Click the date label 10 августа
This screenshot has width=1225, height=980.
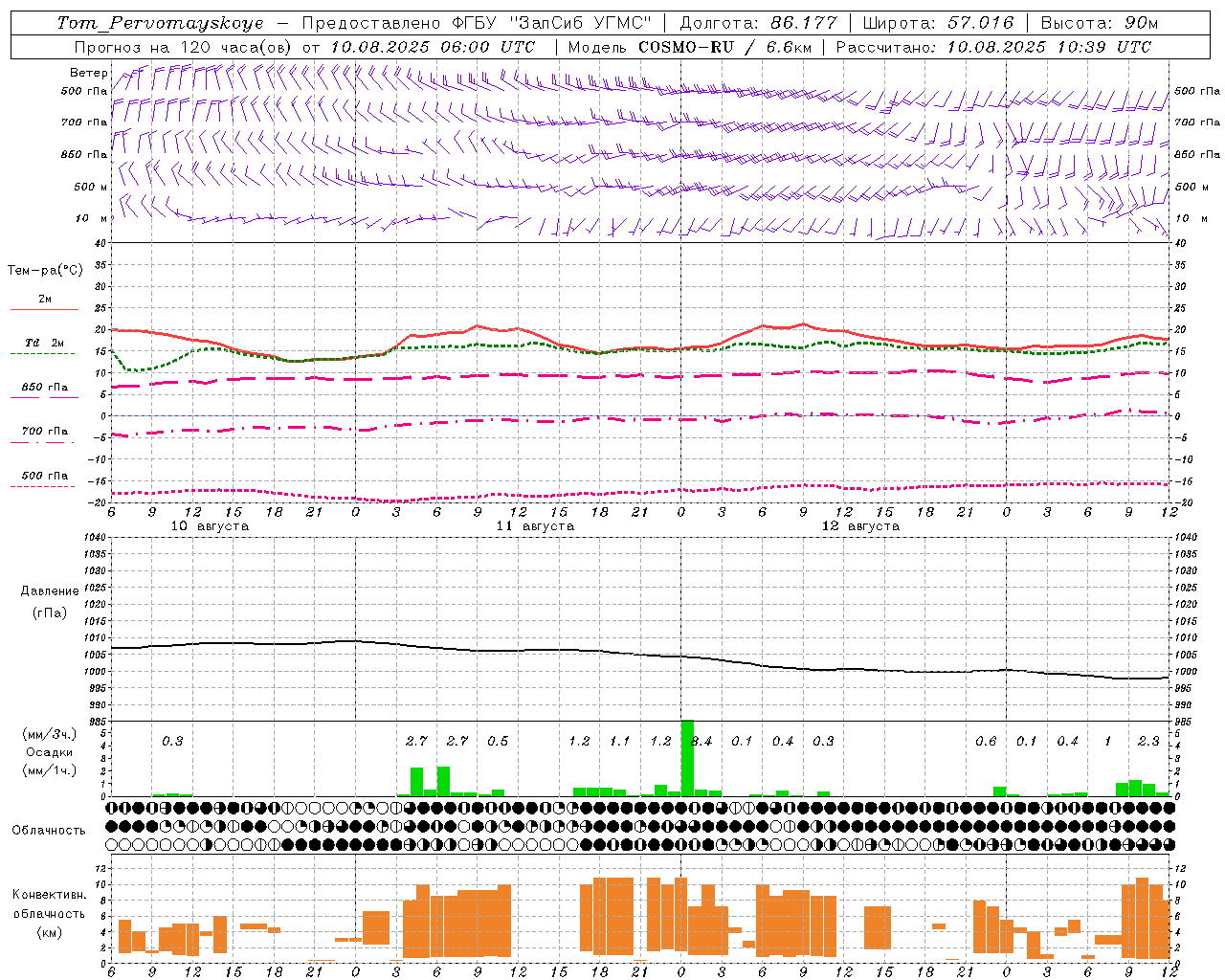click(210, 526)
